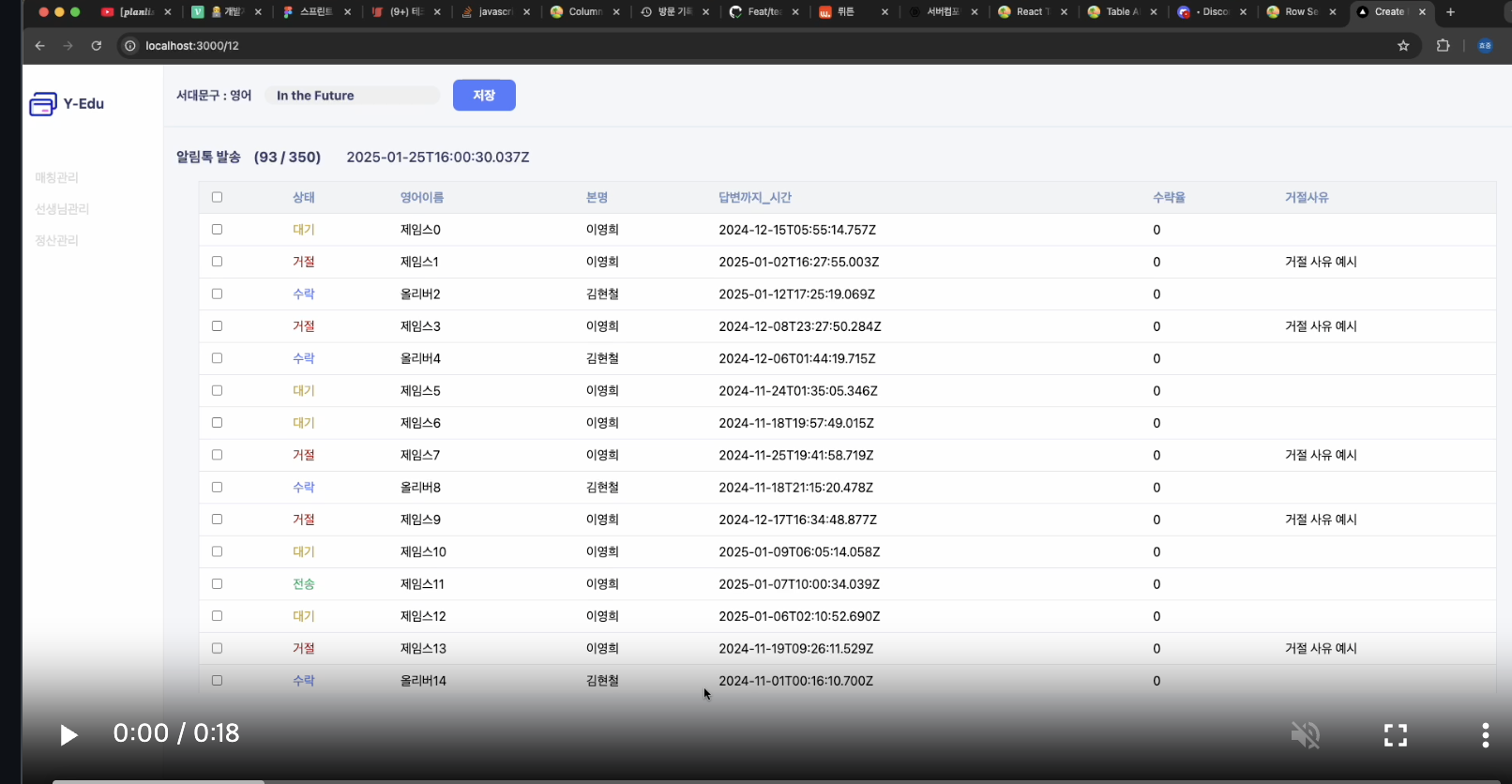Close the Feat/te GitHub tab
This screenshot has height=784, width=1512.
795,12
